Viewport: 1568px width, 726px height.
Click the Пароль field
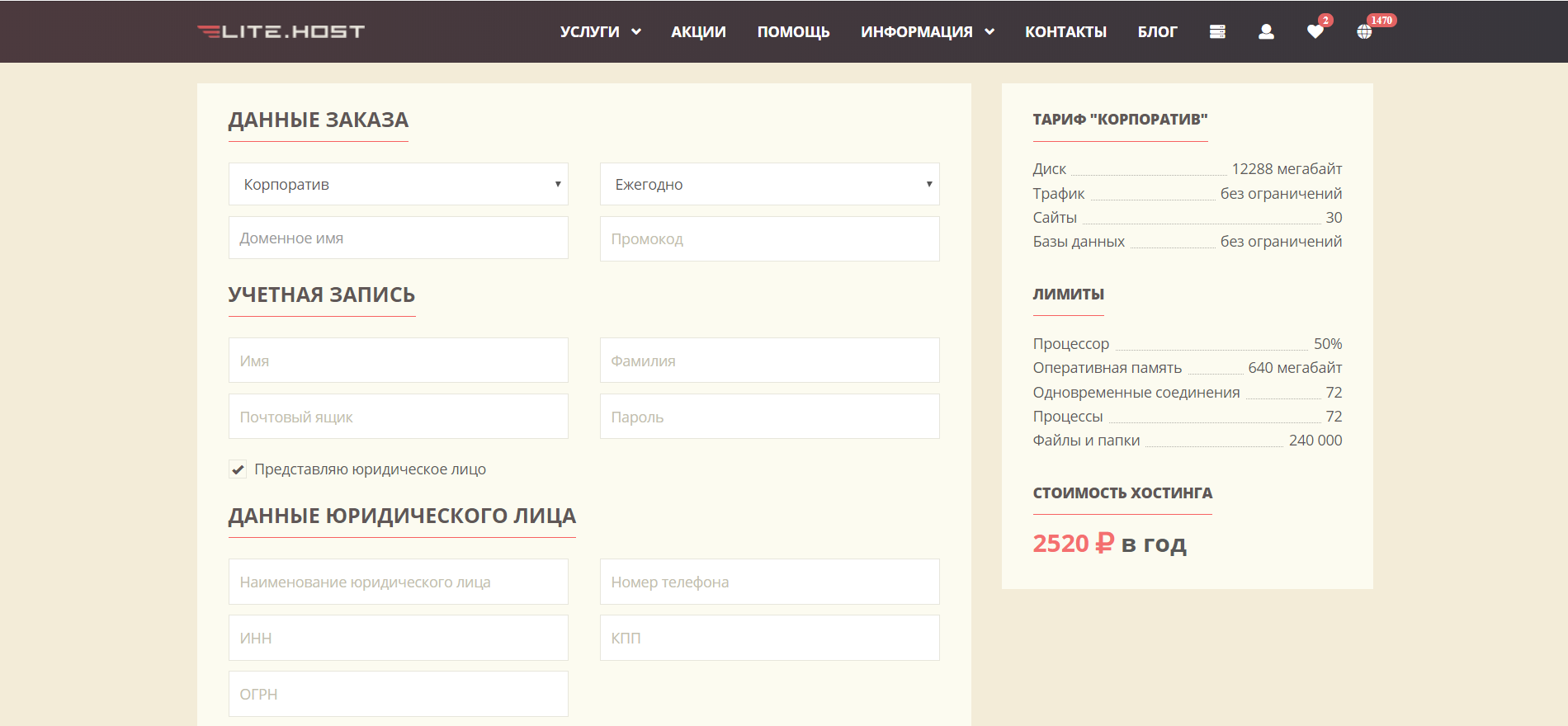click(770, 417)
